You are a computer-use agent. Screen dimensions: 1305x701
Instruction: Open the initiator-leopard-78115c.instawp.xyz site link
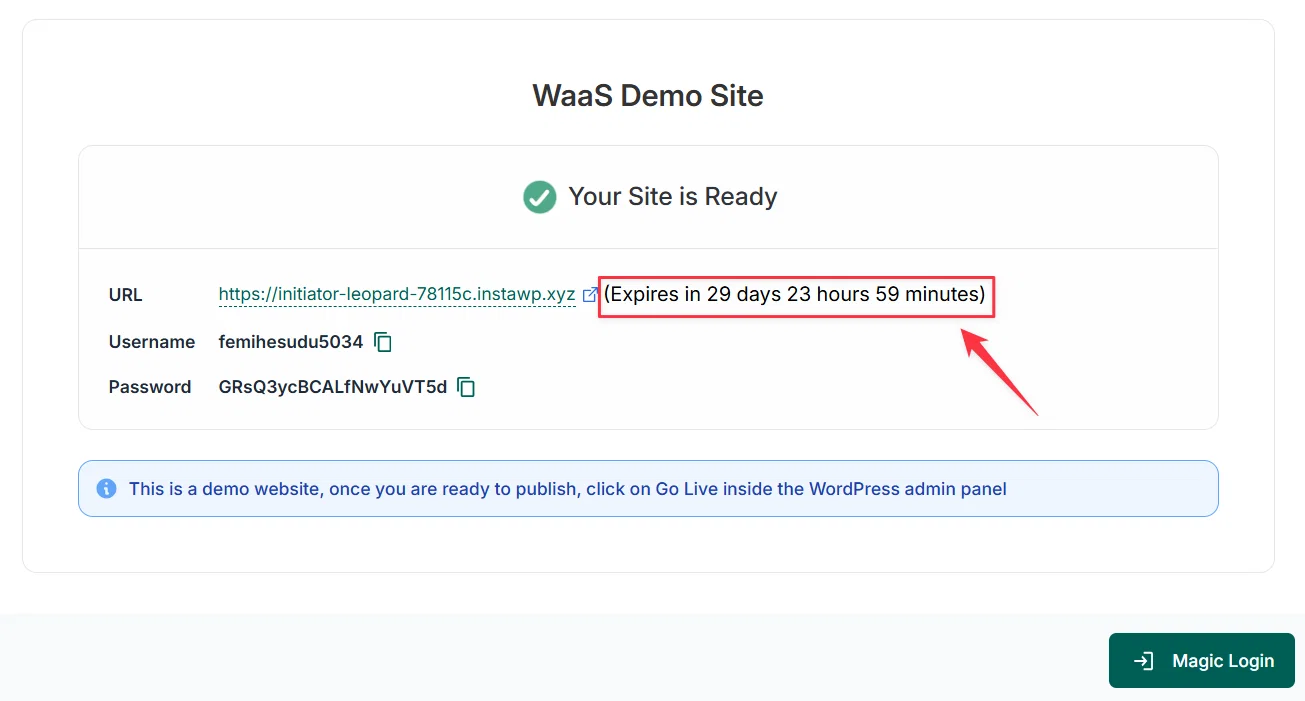pyautogui.click(x=397, y=295)
